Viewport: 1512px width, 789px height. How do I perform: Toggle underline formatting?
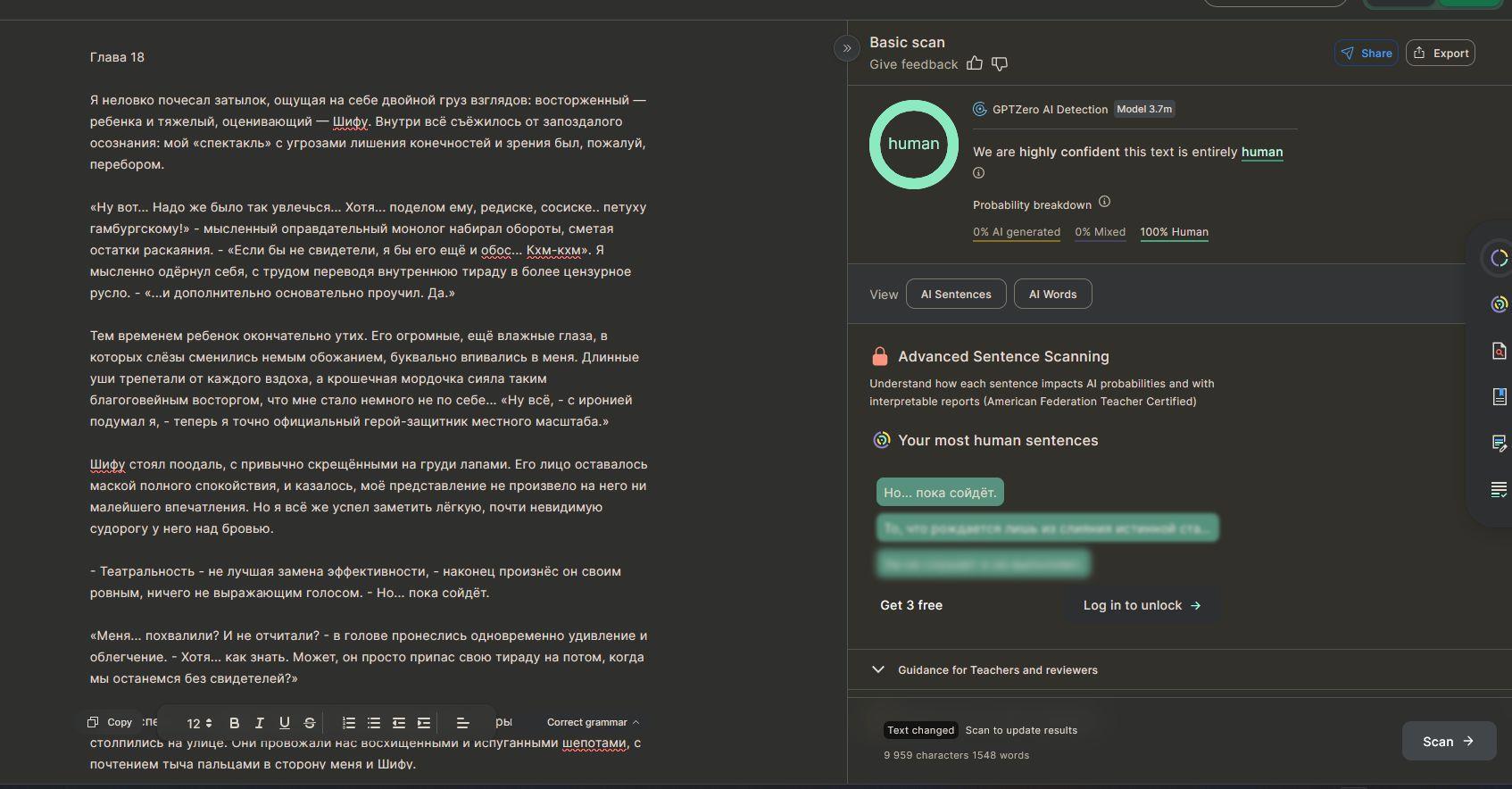(x=284, y=723)
